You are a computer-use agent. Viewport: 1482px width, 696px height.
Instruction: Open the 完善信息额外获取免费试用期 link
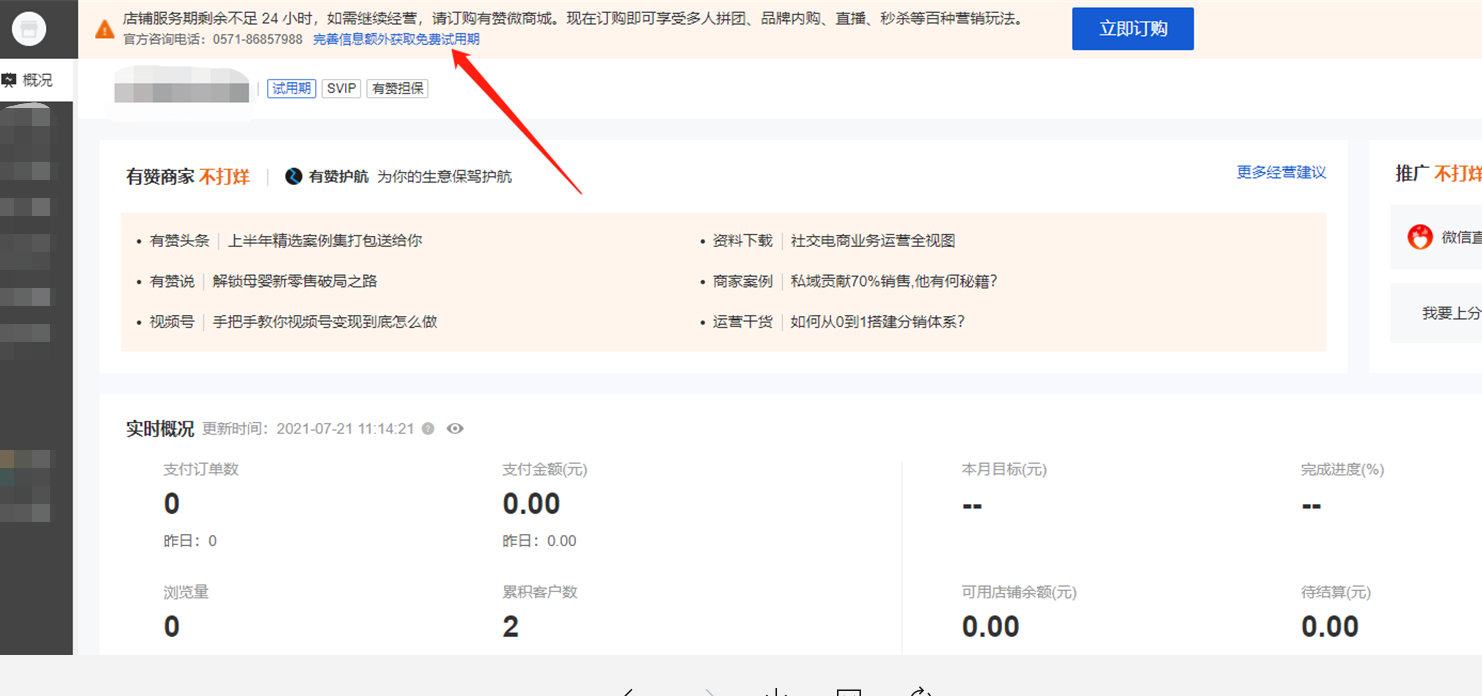pos(396,40)
